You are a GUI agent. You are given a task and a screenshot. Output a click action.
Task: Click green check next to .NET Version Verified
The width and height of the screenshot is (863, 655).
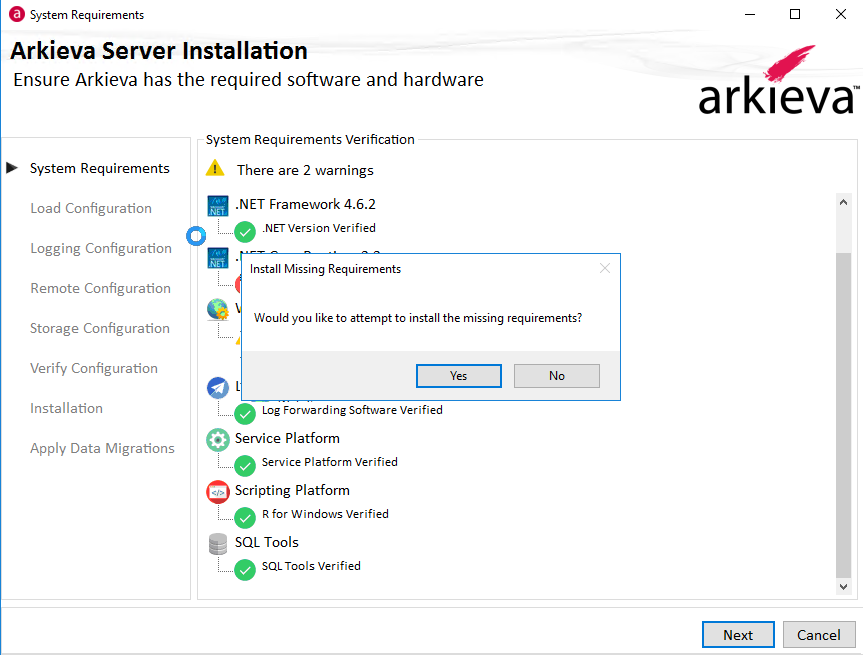[x=245, y=232]
